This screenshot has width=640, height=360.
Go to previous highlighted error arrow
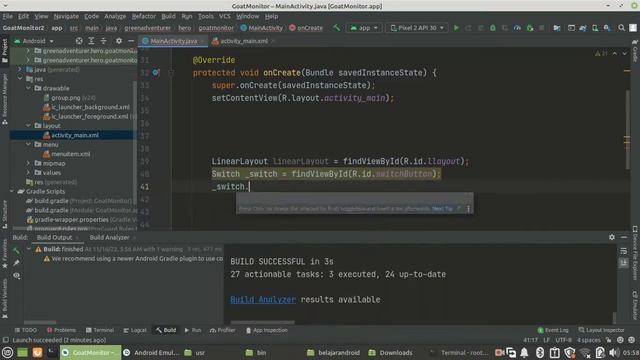(x=615, y=53)
